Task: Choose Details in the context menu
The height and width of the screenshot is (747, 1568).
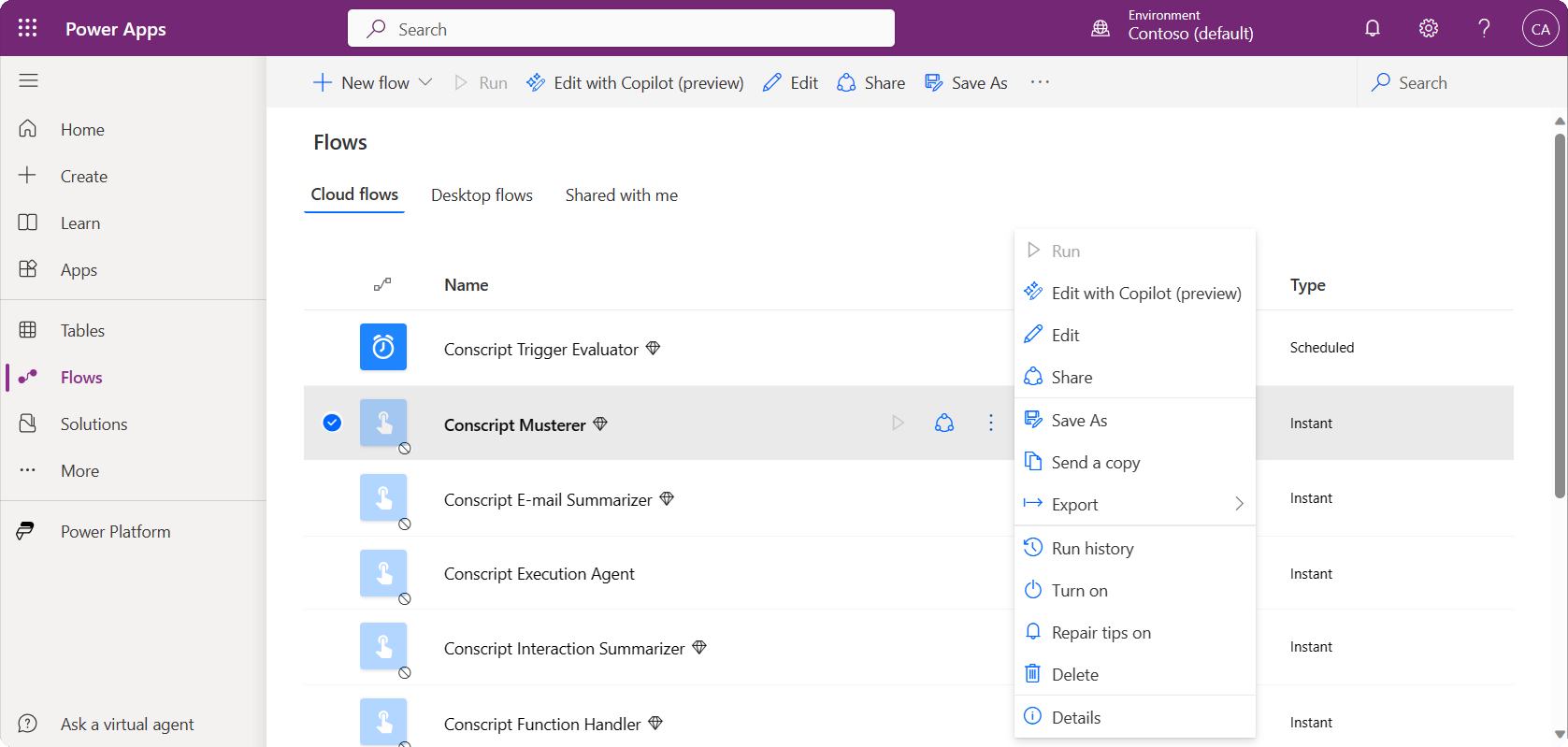Action: [x=1134, y=717]
